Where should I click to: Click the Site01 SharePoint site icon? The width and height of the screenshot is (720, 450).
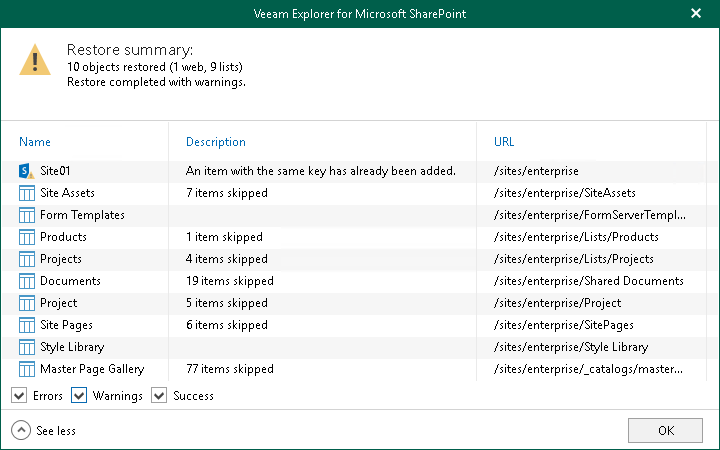pyautogui.click(x=27, y=171)
